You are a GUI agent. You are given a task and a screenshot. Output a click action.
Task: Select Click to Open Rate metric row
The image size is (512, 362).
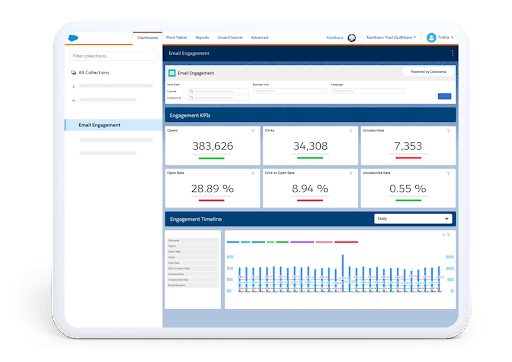[193, 268]
